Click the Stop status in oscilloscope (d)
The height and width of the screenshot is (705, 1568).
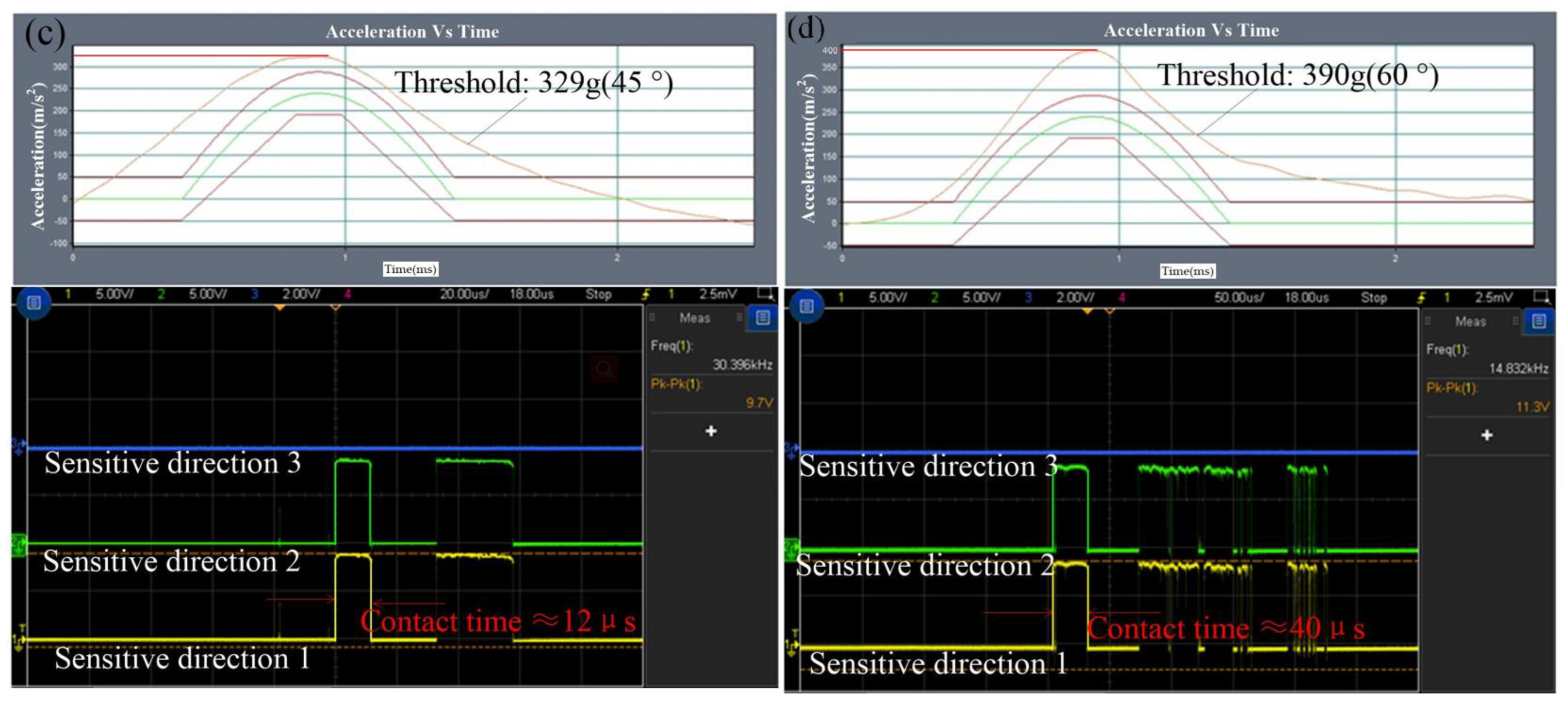tap(1374, 298)
